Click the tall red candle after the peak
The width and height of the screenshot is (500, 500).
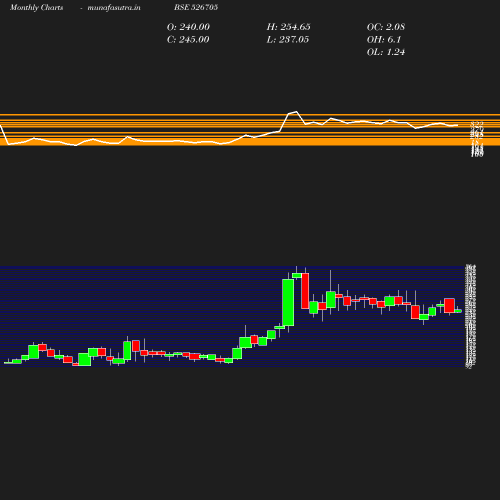tap(305, 291)
